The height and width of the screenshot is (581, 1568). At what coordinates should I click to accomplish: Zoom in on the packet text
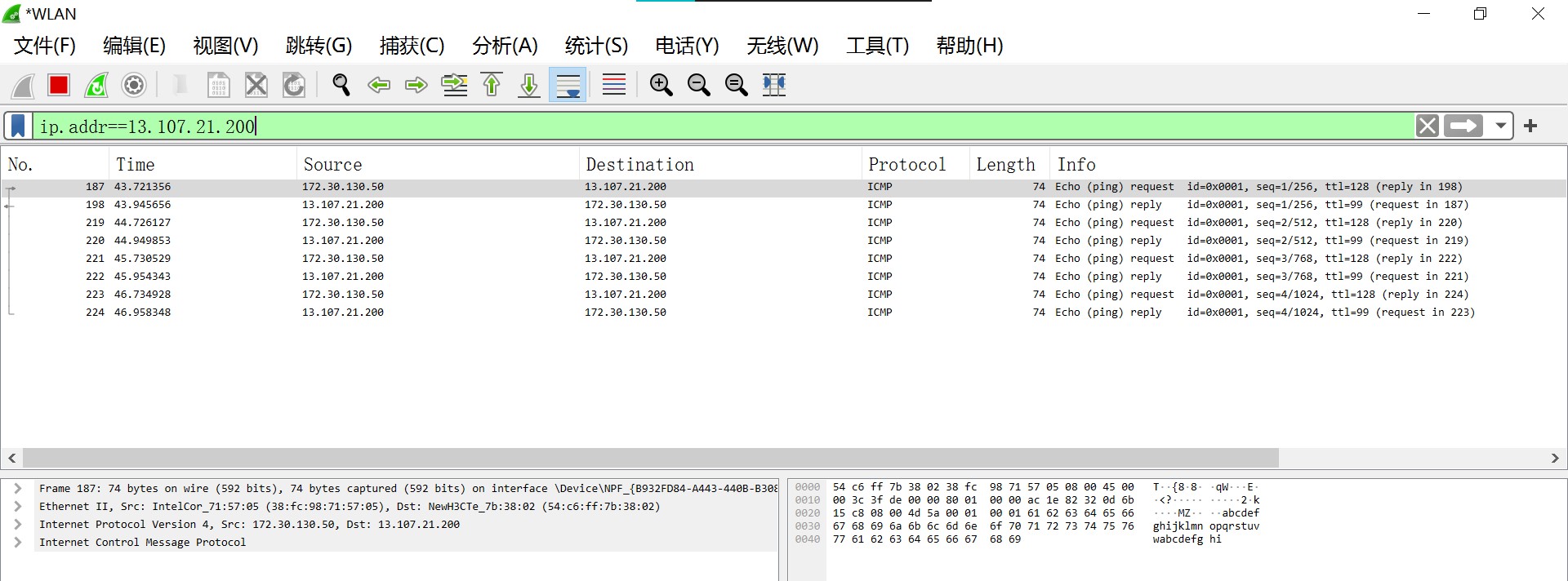661,85
